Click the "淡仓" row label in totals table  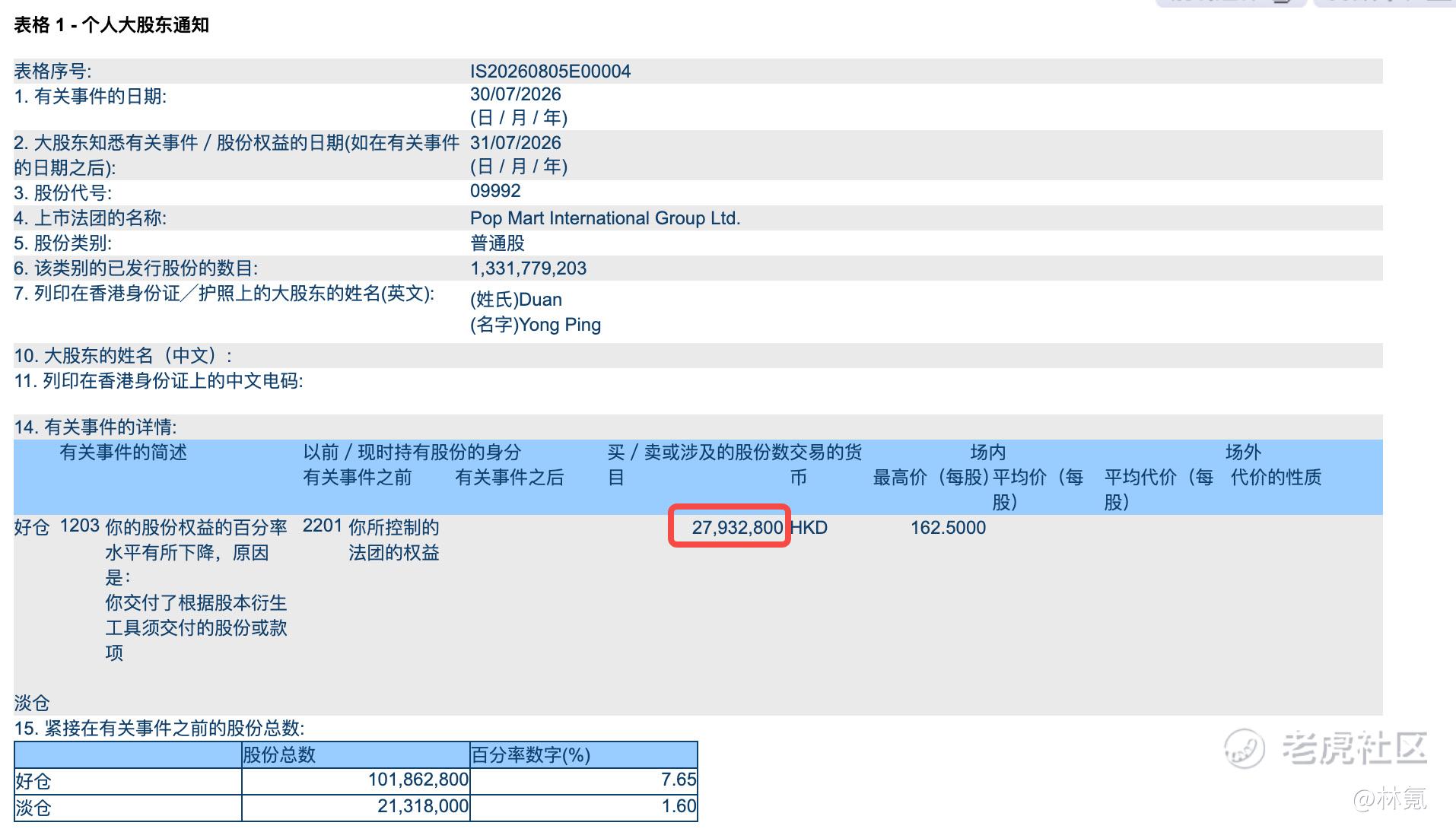tap(33, 808)
